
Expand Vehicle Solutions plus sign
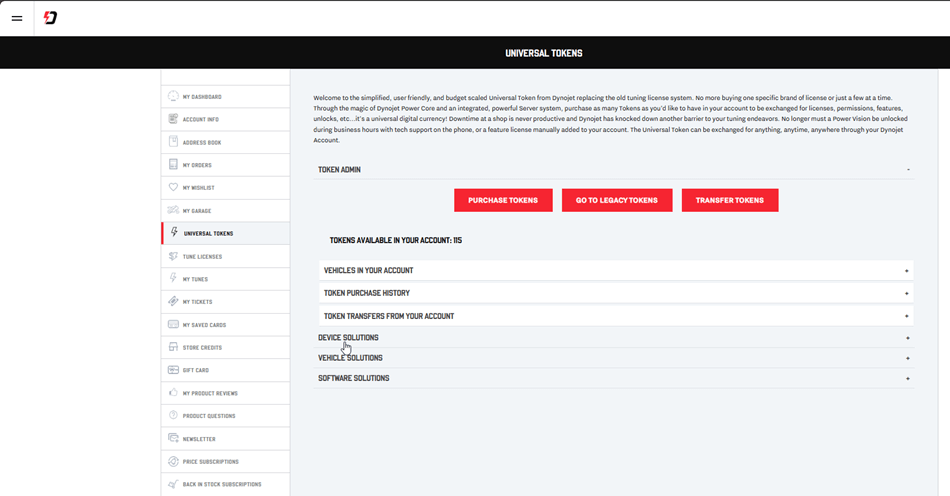click(908, 359)
